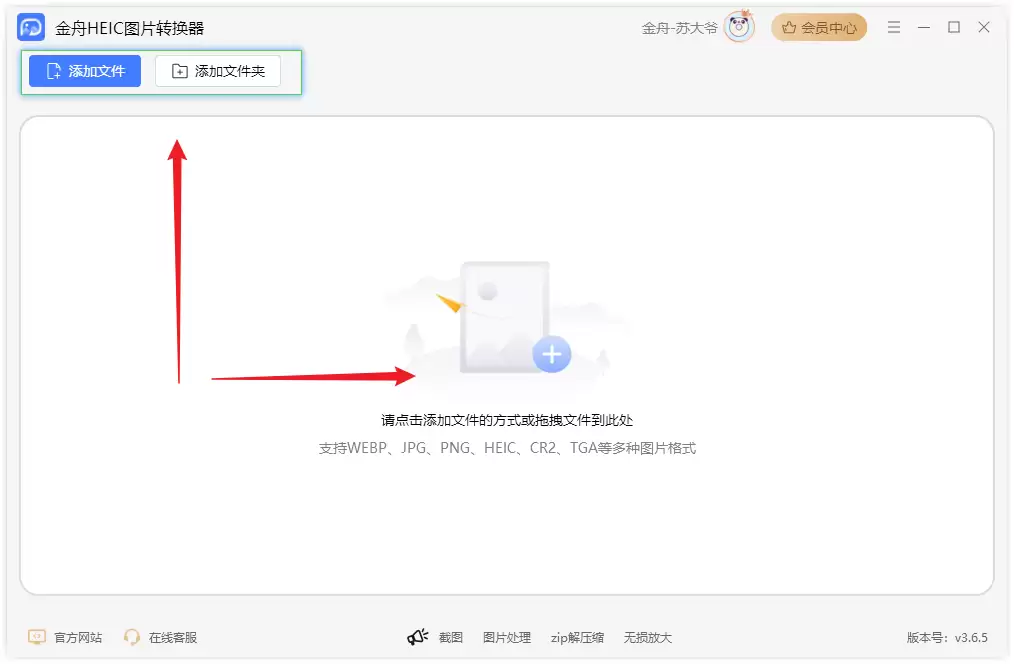The width and height of the screenshot is (1014, 664).
Task: Click the panda user avatar
Action: coord(739,27)
